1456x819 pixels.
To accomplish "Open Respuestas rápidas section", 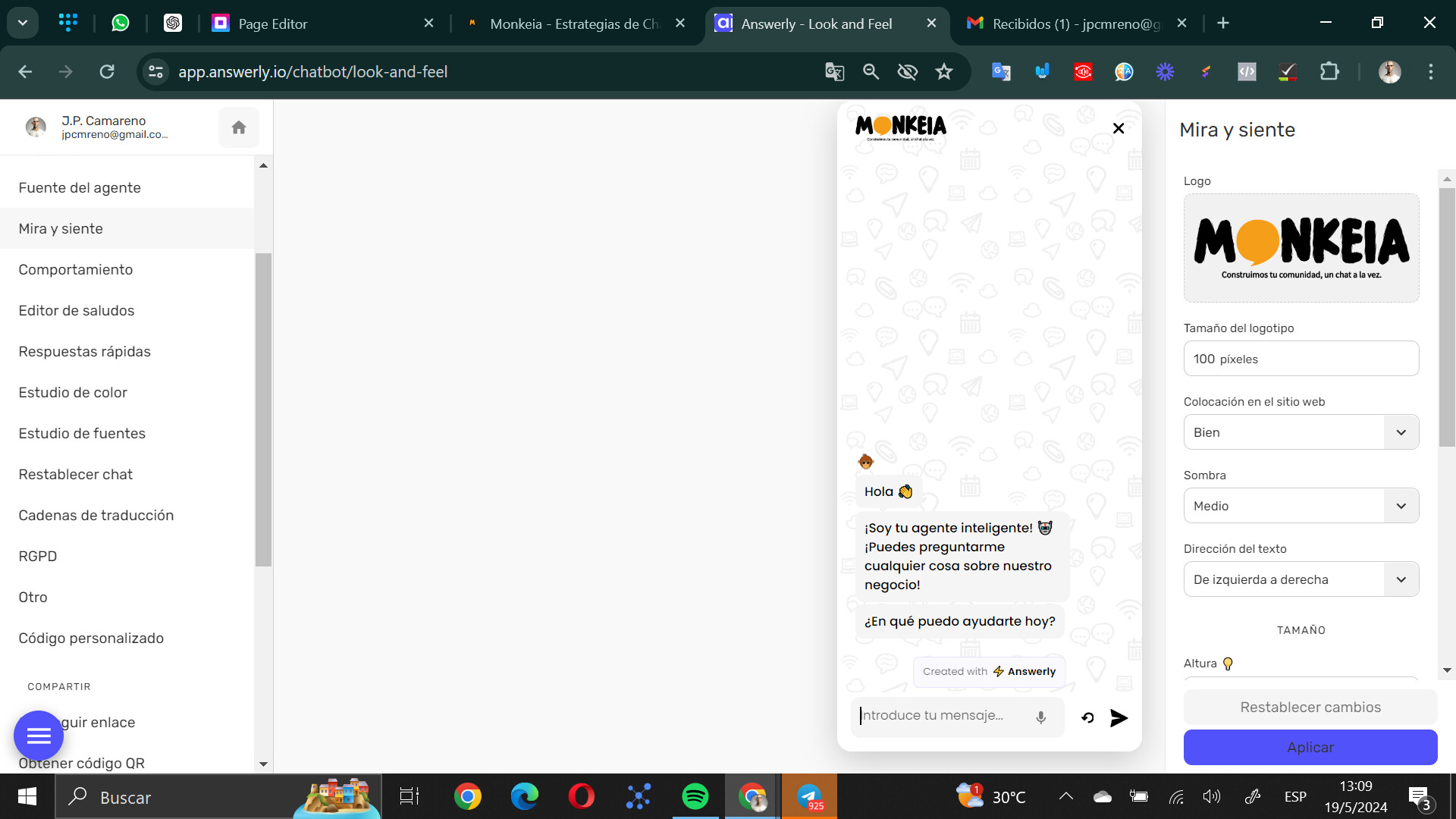I will [x=127, y=351].
